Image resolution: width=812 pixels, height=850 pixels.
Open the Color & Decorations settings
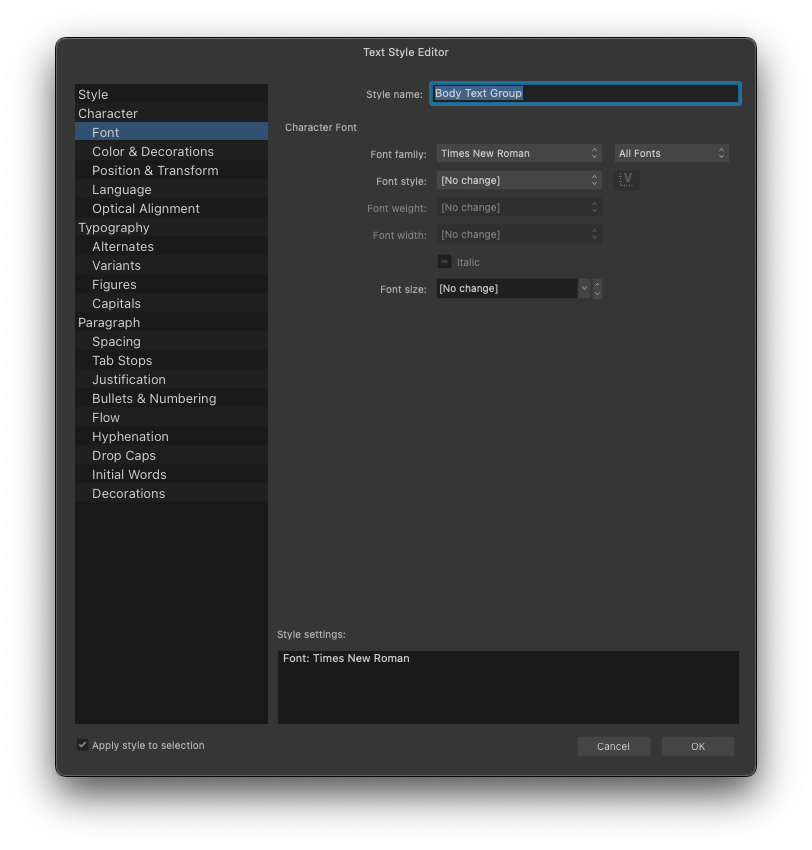click(x=170, y=151)
